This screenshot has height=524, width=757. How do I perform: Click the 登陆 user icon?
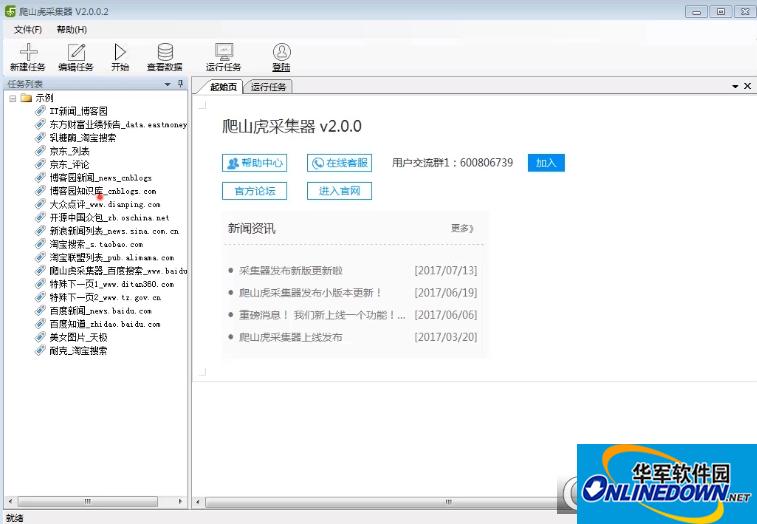[x=281, y=52]
